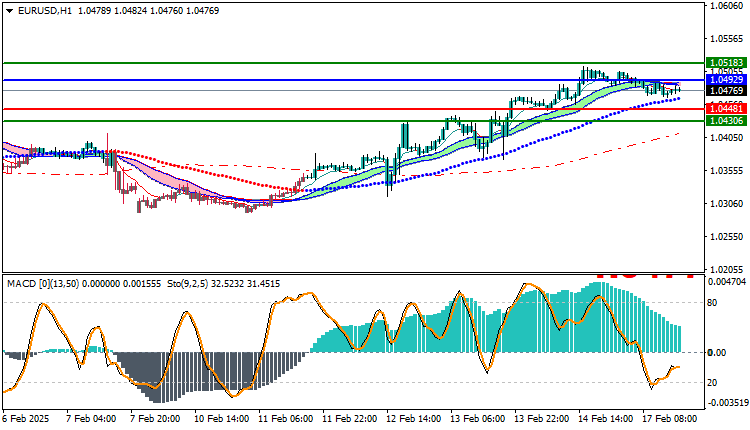Click the 7 Feb 04:00 time label

coord(91,419)
